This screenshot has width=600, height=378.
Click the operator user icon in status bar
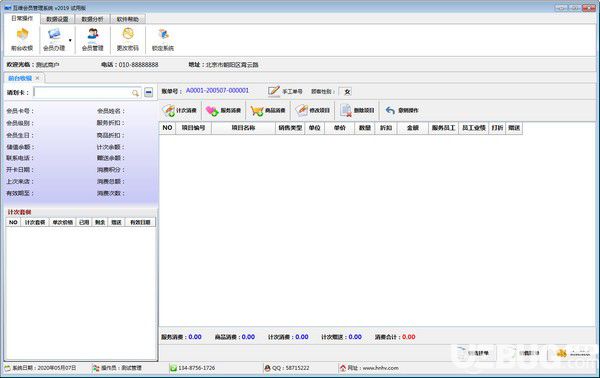pos(96,368)
